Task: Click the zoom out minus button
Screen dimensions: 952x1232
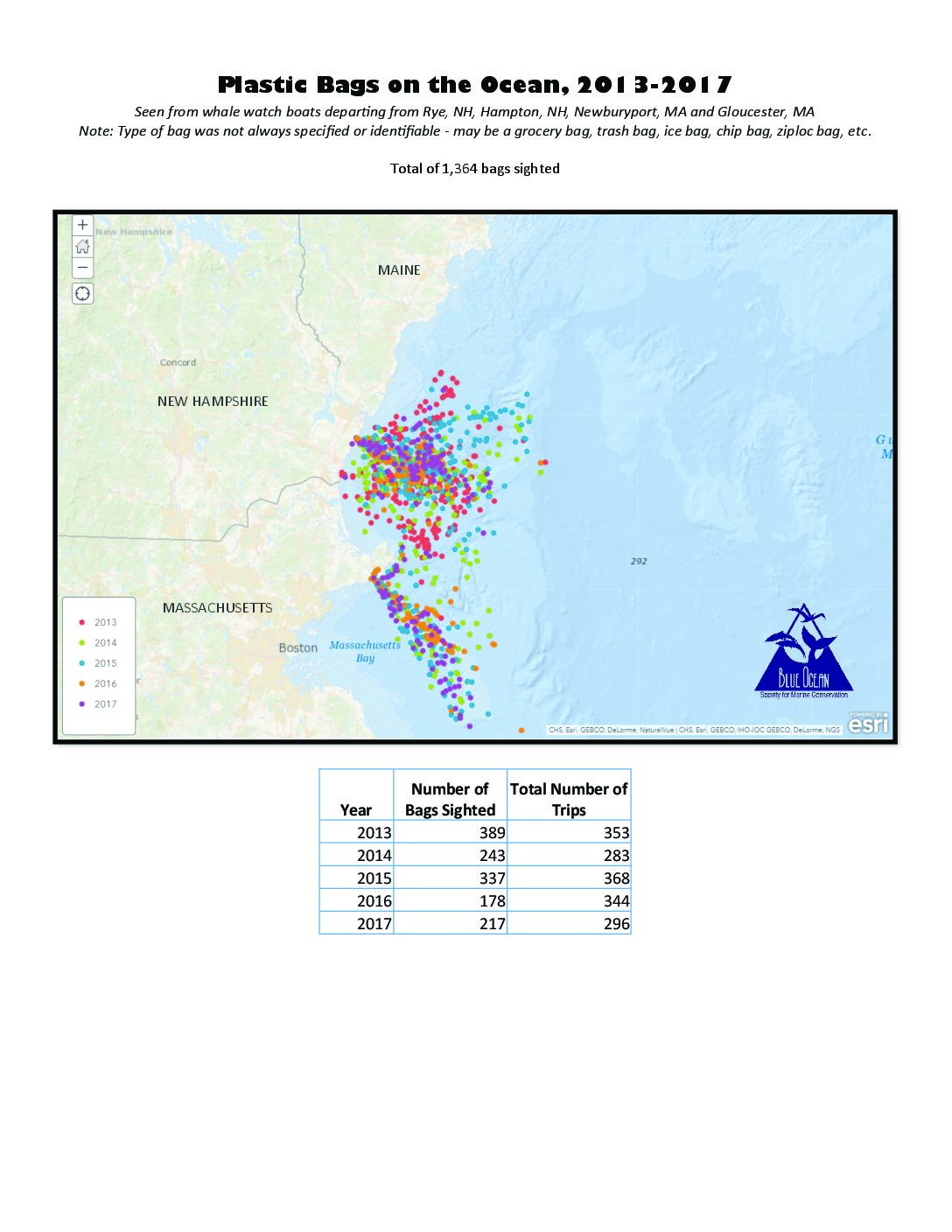Action: tap(82, 268)
